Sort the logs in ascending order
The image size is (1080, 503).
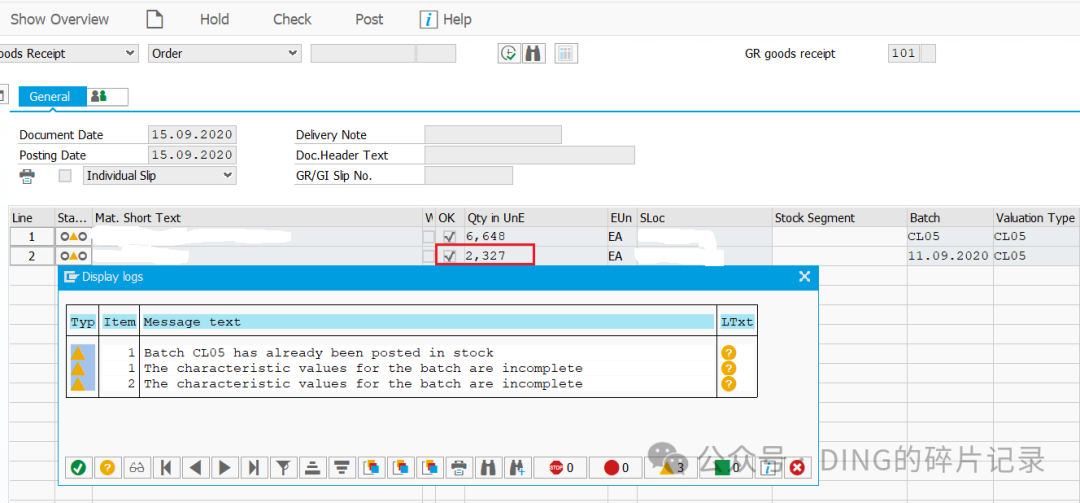click(x=312, y=468)
